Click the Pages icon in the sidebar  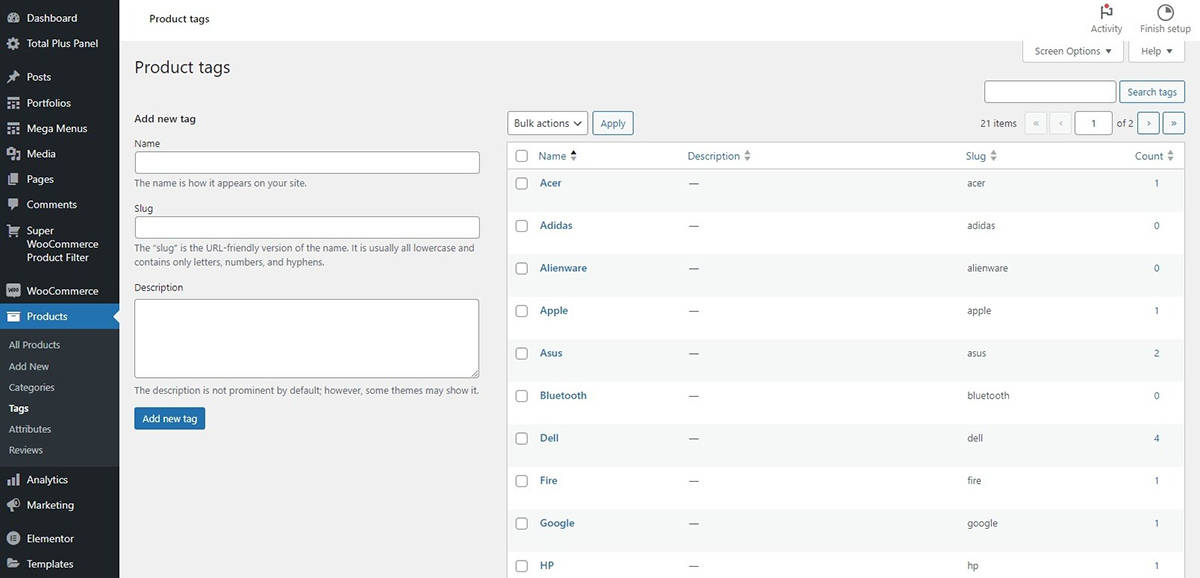point(13,179)
